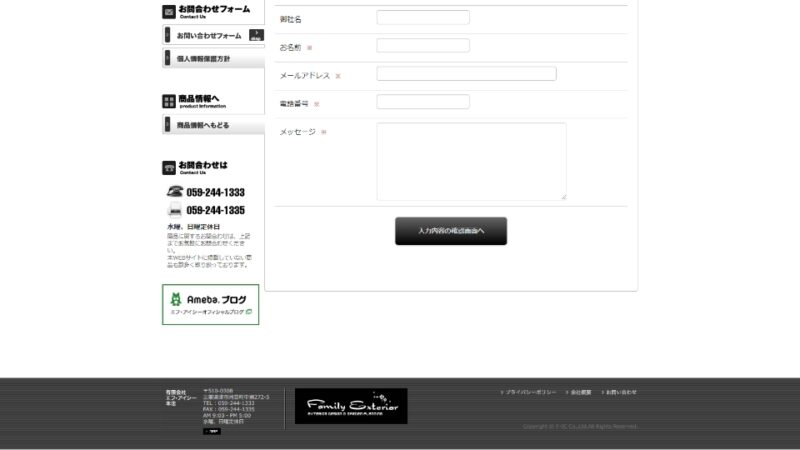Click お問い合わせ footer link
The height and width of the screenshot is (450, 800).
coord(620,392)
